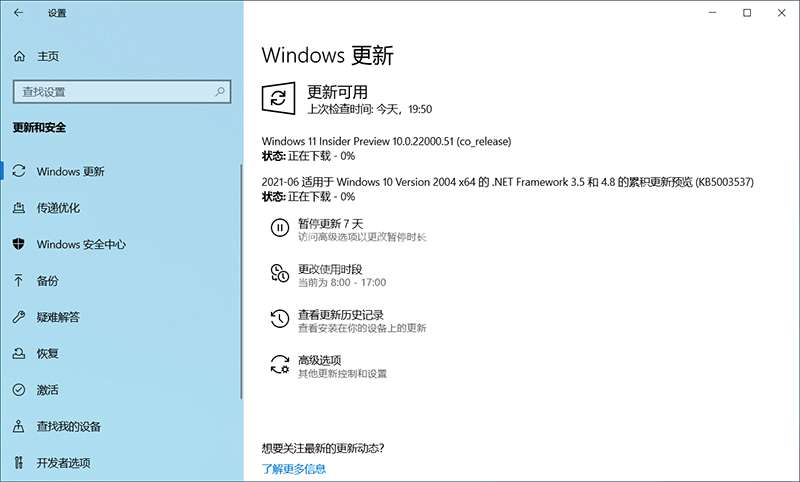Click the 恢复 recovery icon
Screen dimensions: 800x482
[19, 353]
